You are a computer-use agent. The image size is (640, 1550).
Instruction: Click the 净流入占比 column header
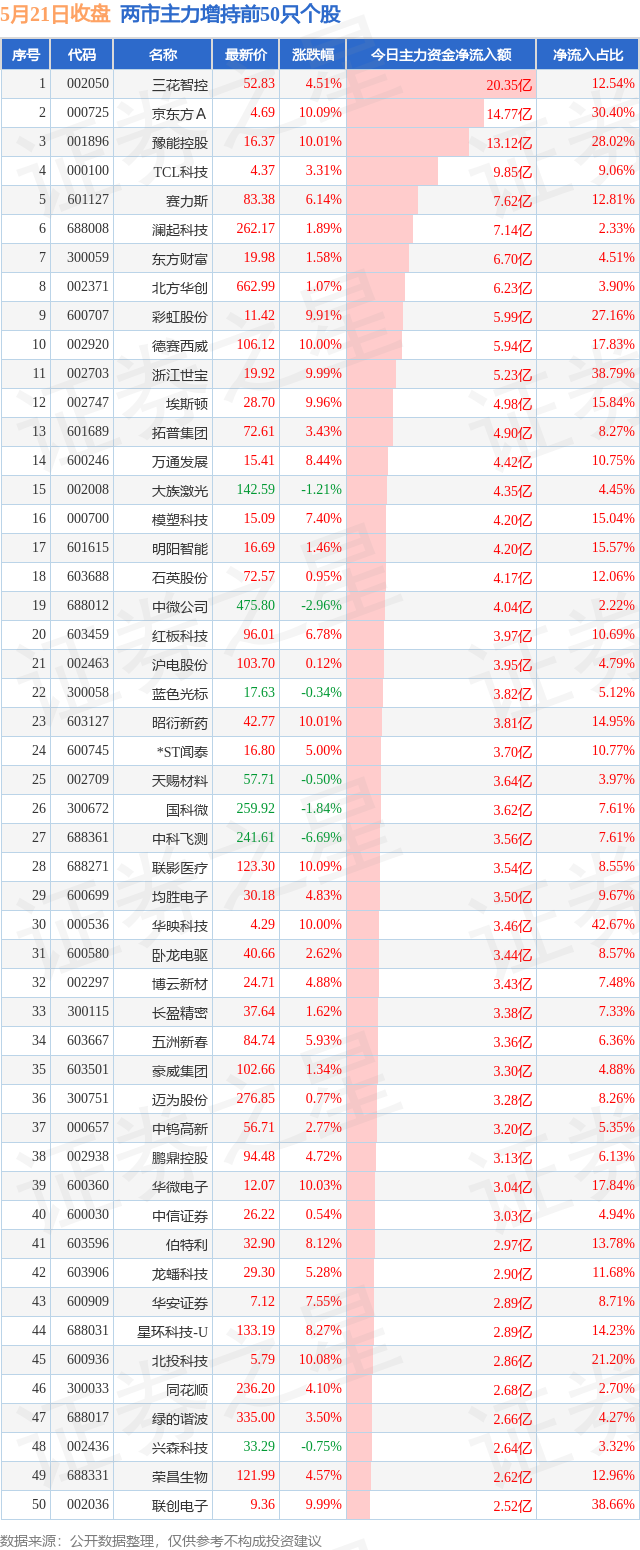click(x=588, y=54)
